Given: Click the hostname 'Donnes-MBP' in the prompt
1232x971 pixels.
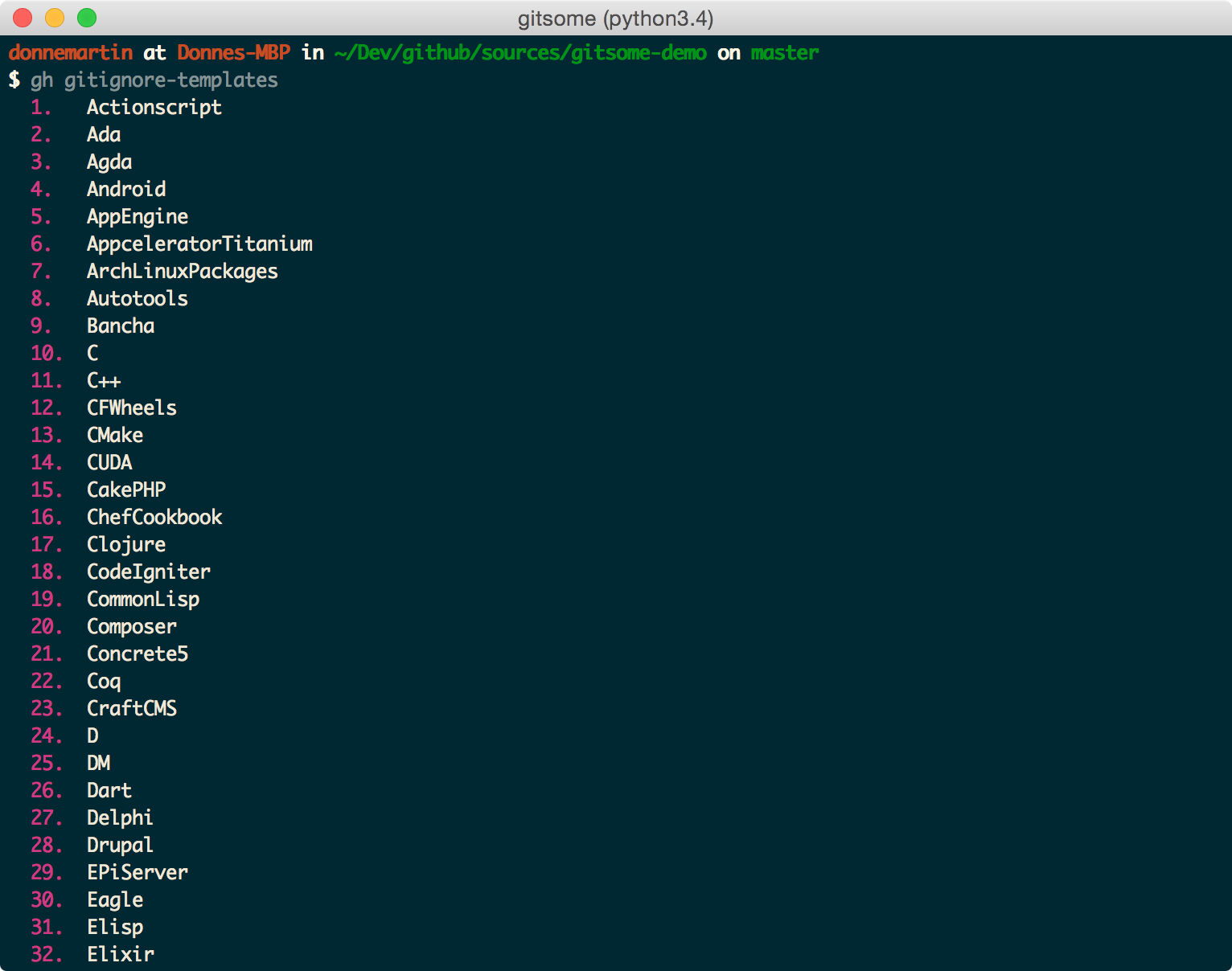Looking at the screenshot, I should click(x=234, y=53).
